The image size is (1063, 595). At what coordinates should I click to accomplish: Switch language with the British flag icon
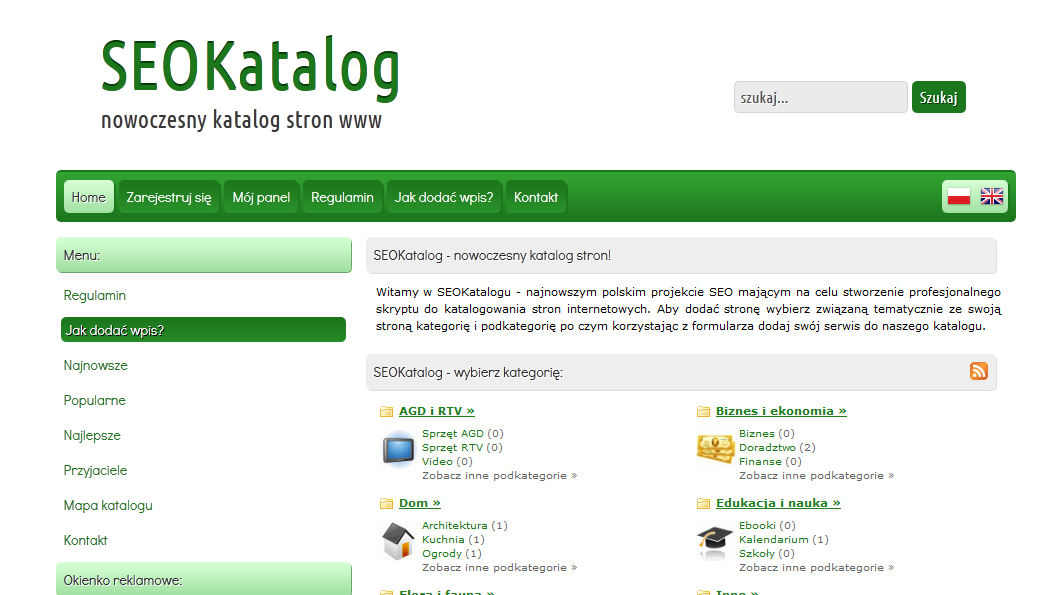coord(991,196)
